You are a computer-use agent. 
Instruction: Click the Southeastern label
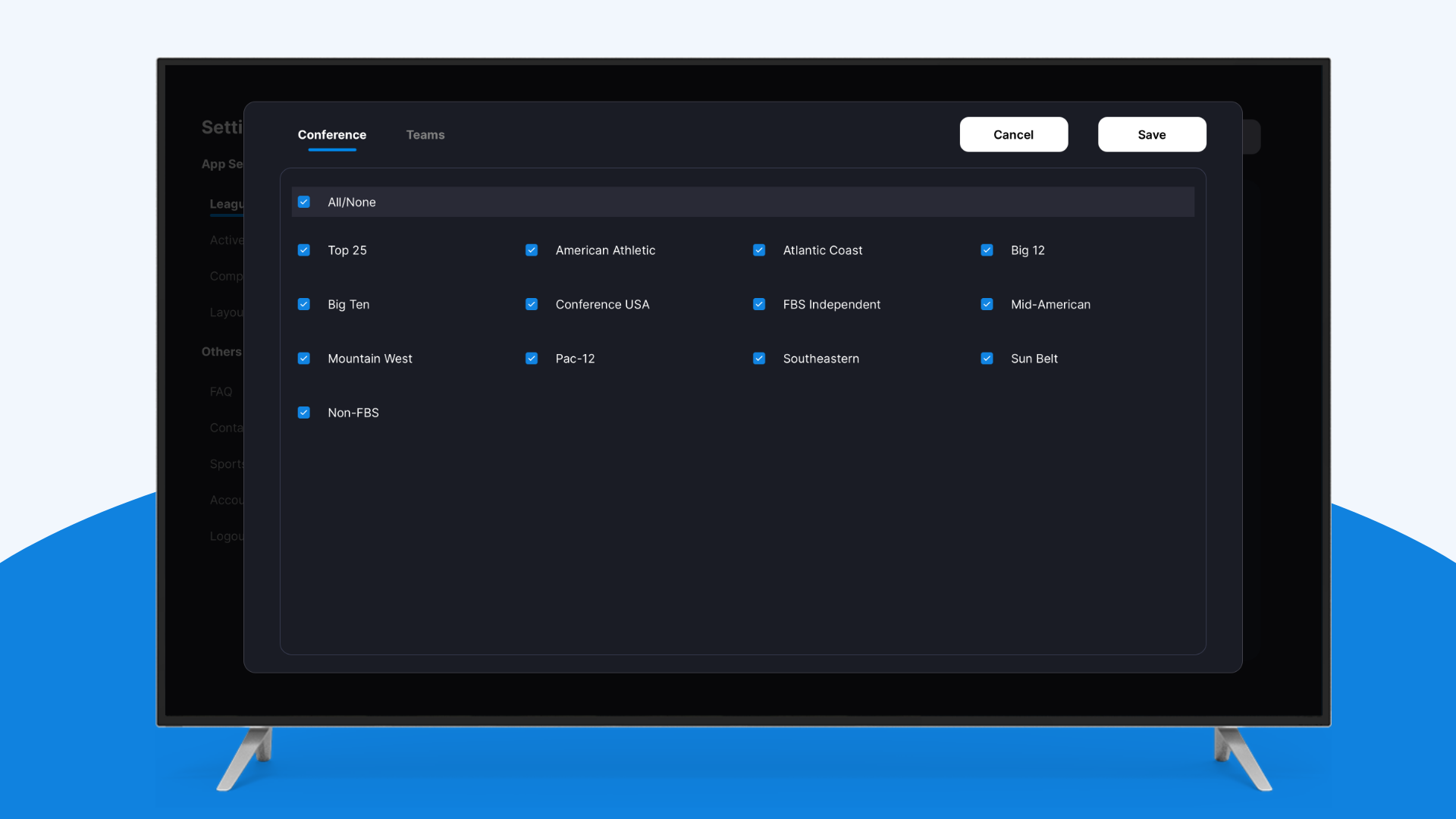pyautogui.click(x=821, y=359)
